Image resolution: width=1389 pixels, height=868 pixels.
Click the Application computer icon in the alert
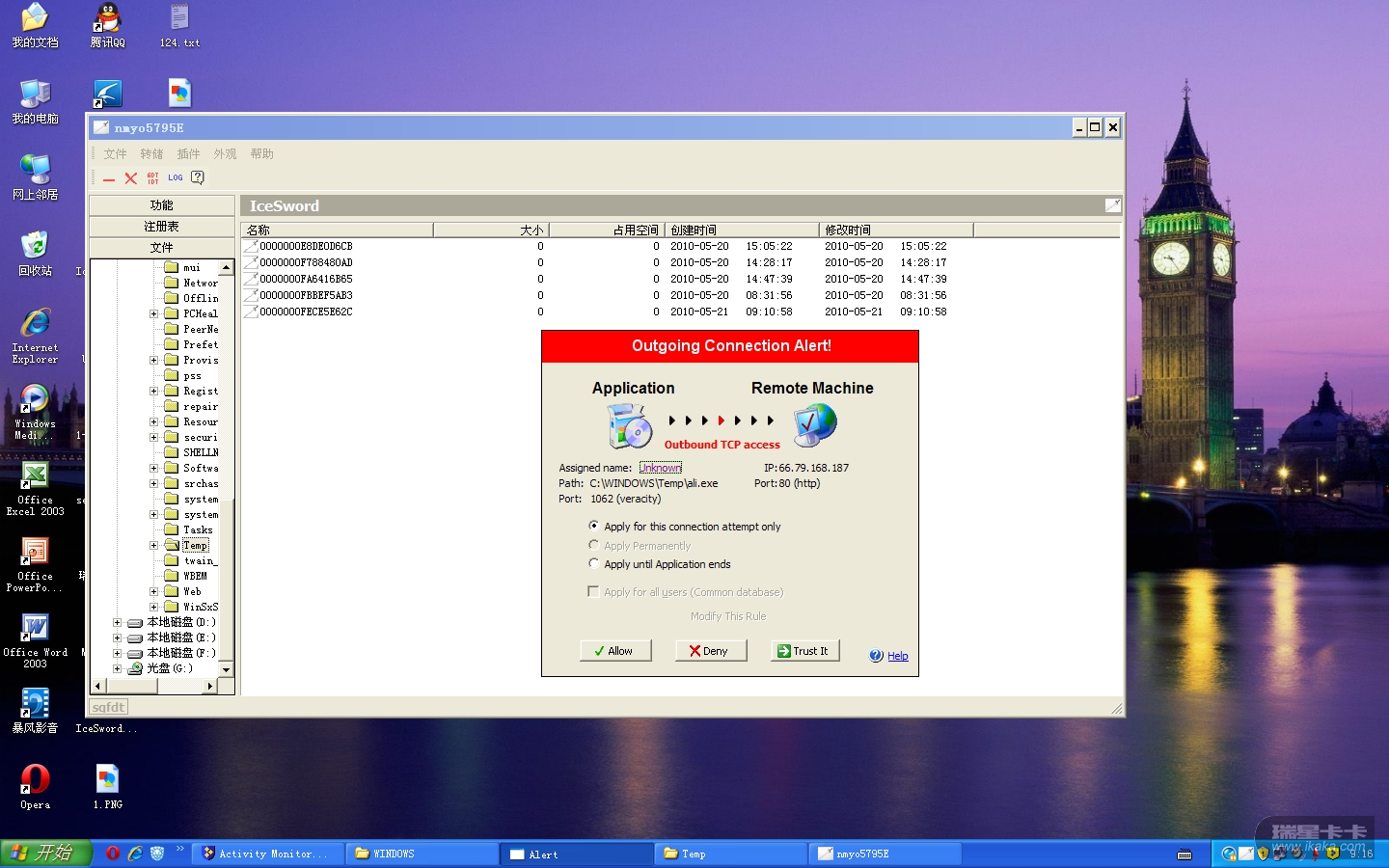[x=630, y=425]
